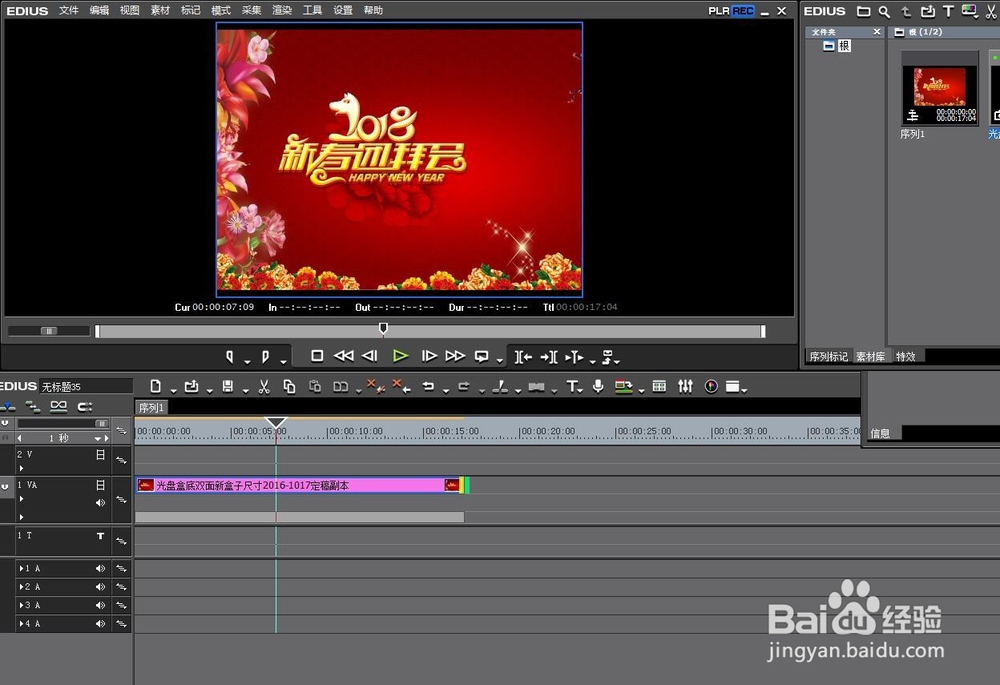
Task: Mute audio track 2 A speaker icon
Action: click(x=100, y=587)
